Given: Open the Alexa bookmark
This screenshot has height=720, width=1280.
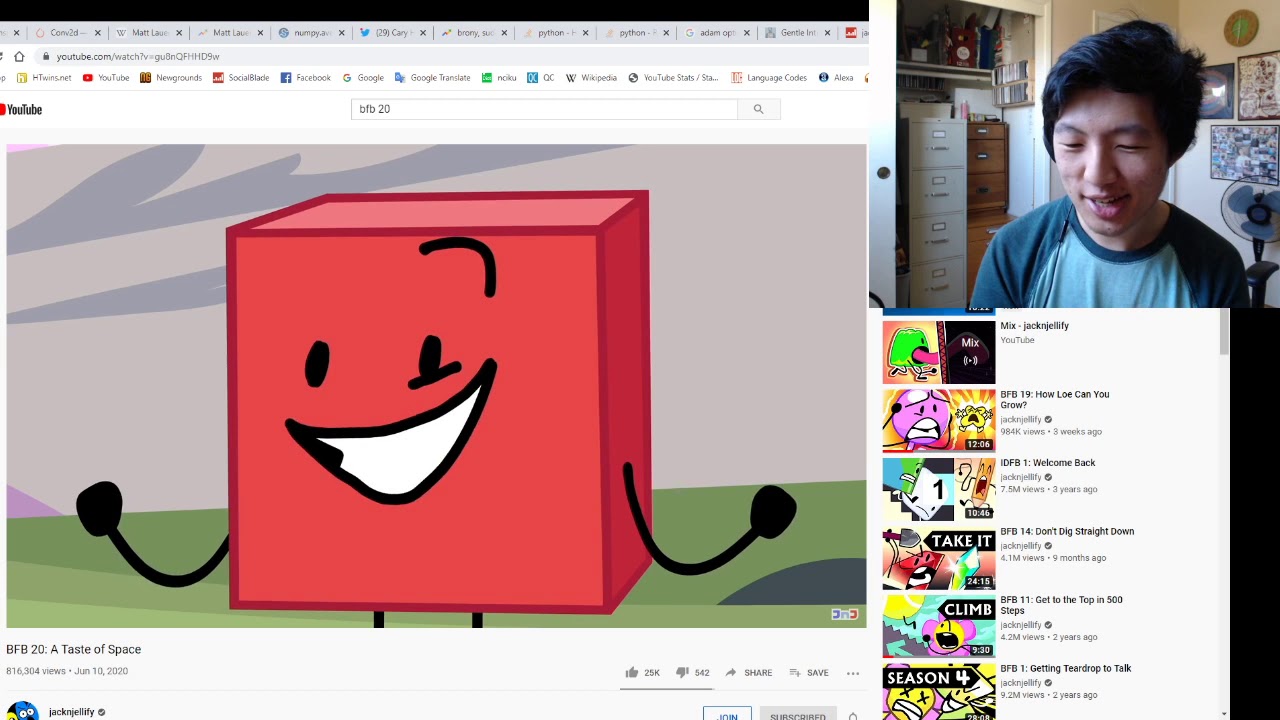Looking at the screenshot, I should click(x=836, y=77).
